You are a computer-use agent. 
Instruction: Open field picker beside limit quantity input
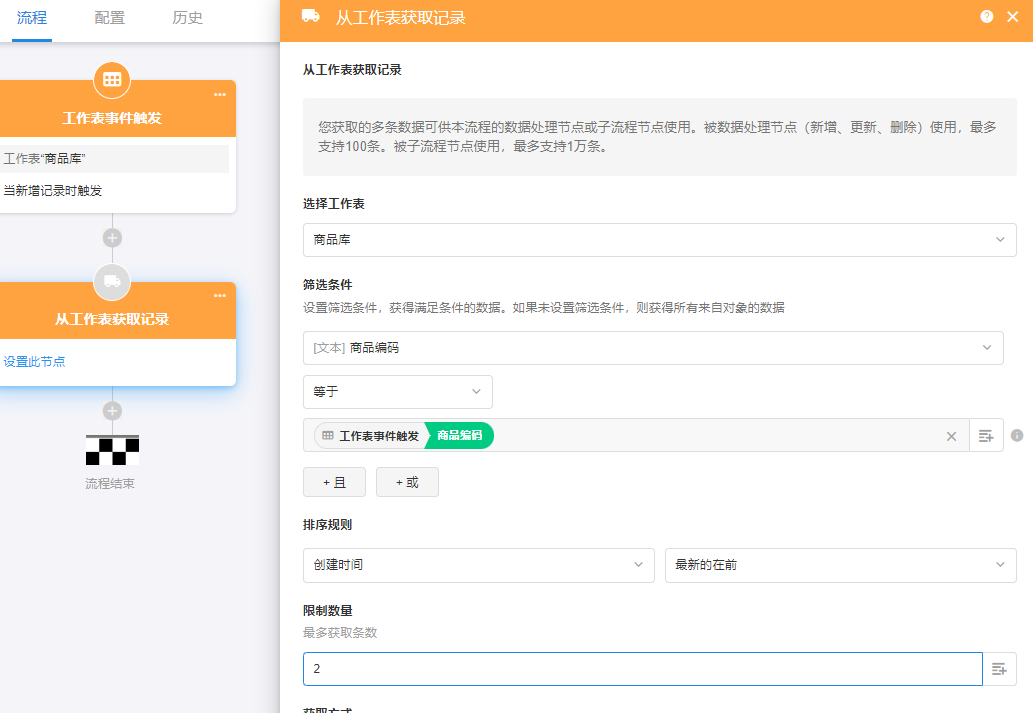(999, 669)
